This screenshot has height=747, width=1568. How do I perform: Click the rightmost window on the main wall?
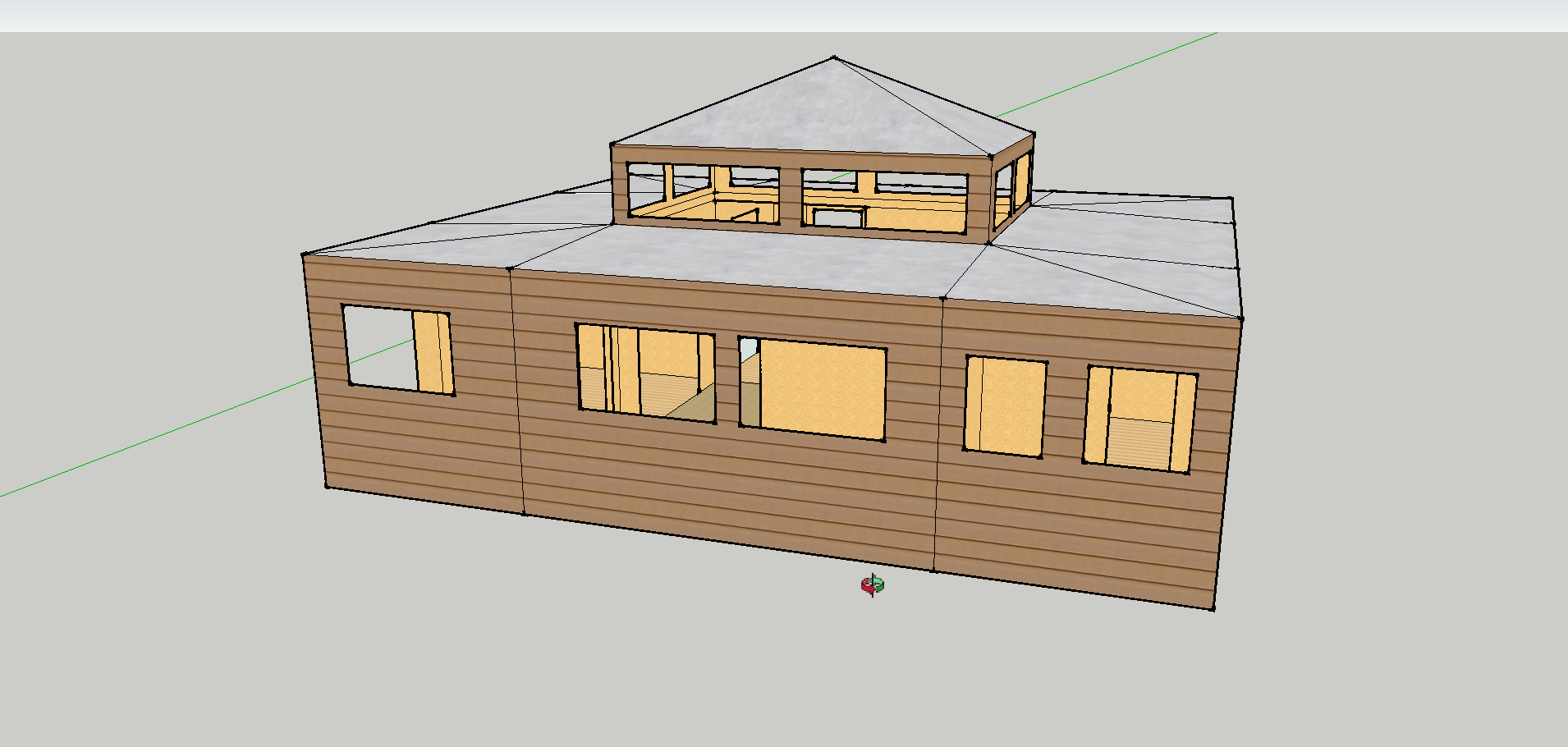coord(1139,419)
